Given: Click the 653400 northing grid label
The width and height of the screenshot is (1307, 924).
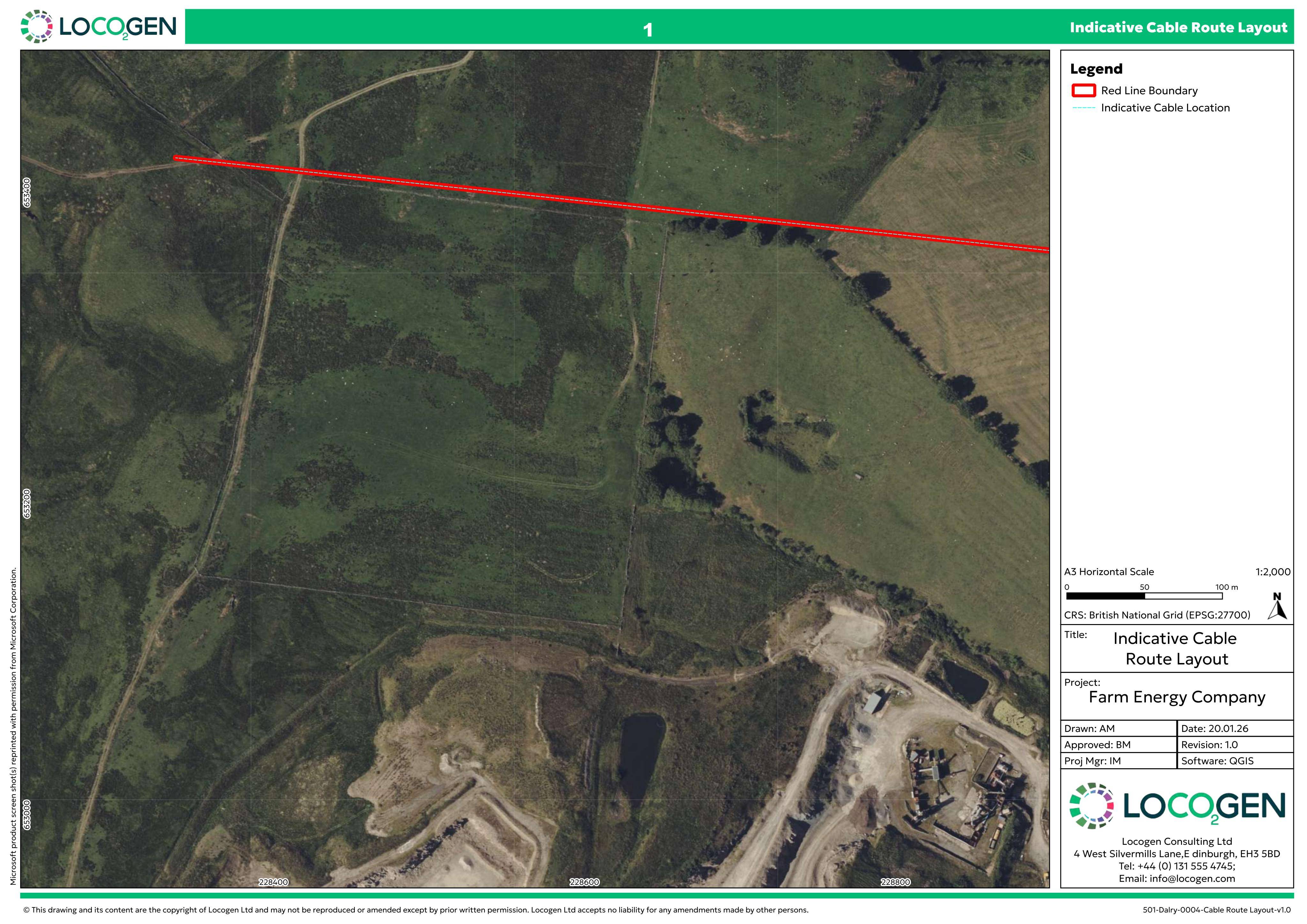Looking at the screenshot, I should pos(27,192).
